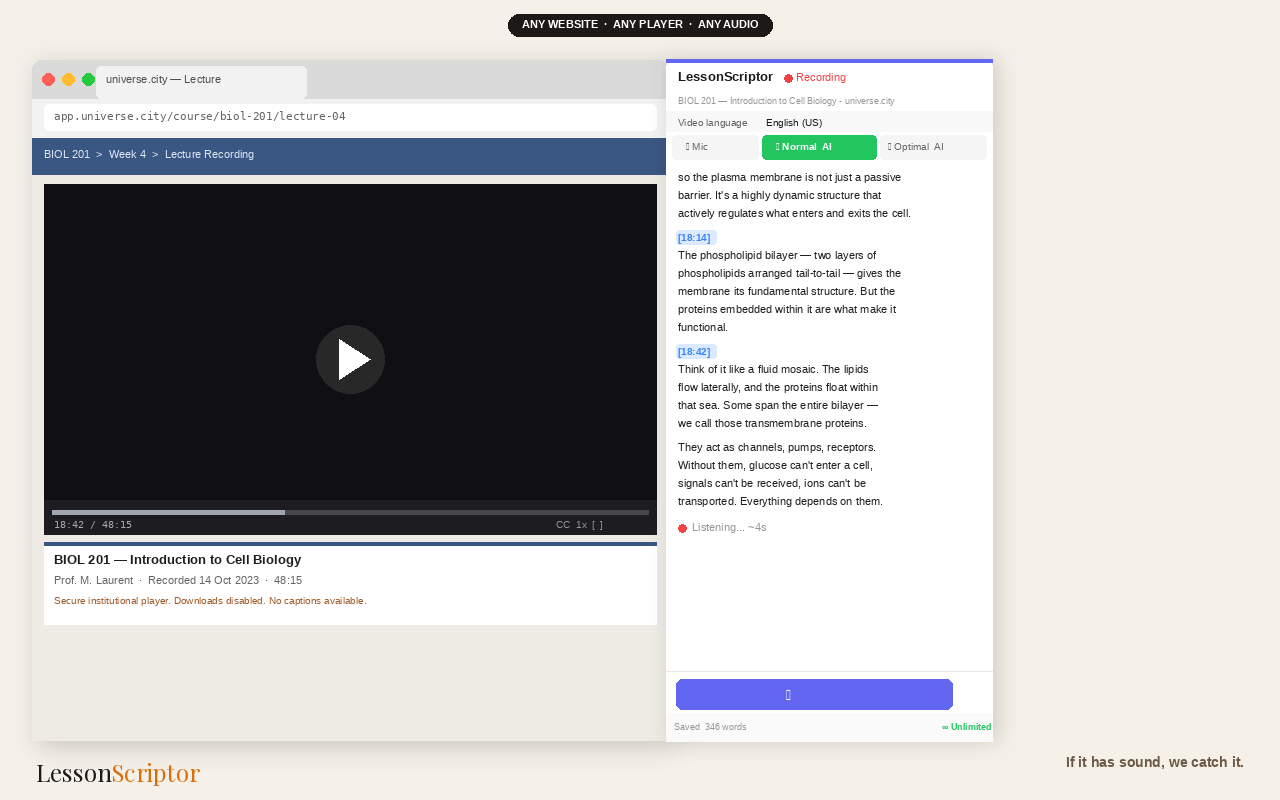Click the 18:42 / 48:15 time display

(x=93, y=525)
